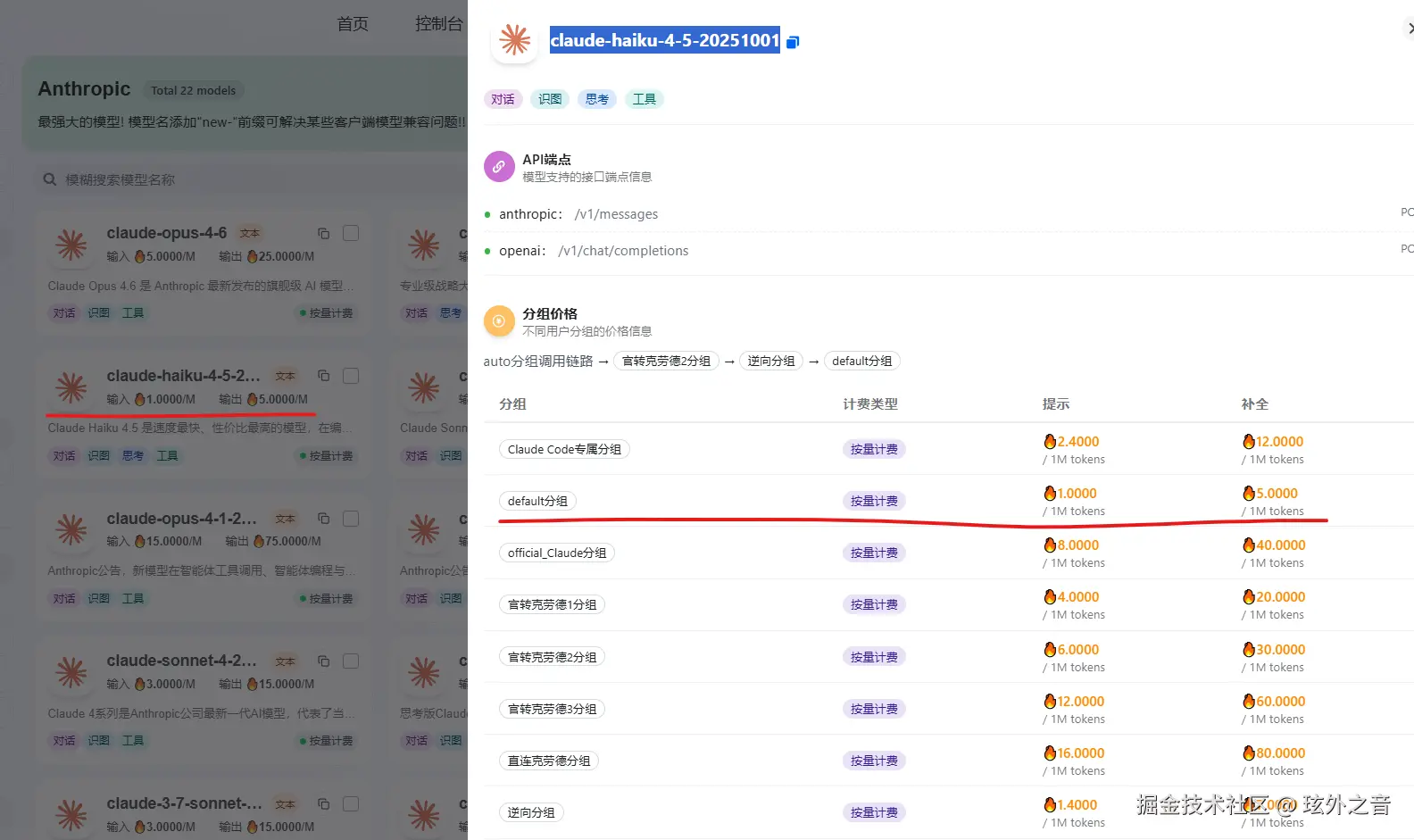Click the 工具 tag in detail panel
Screen dimensions: 1414x840
(x=644, y=99)
